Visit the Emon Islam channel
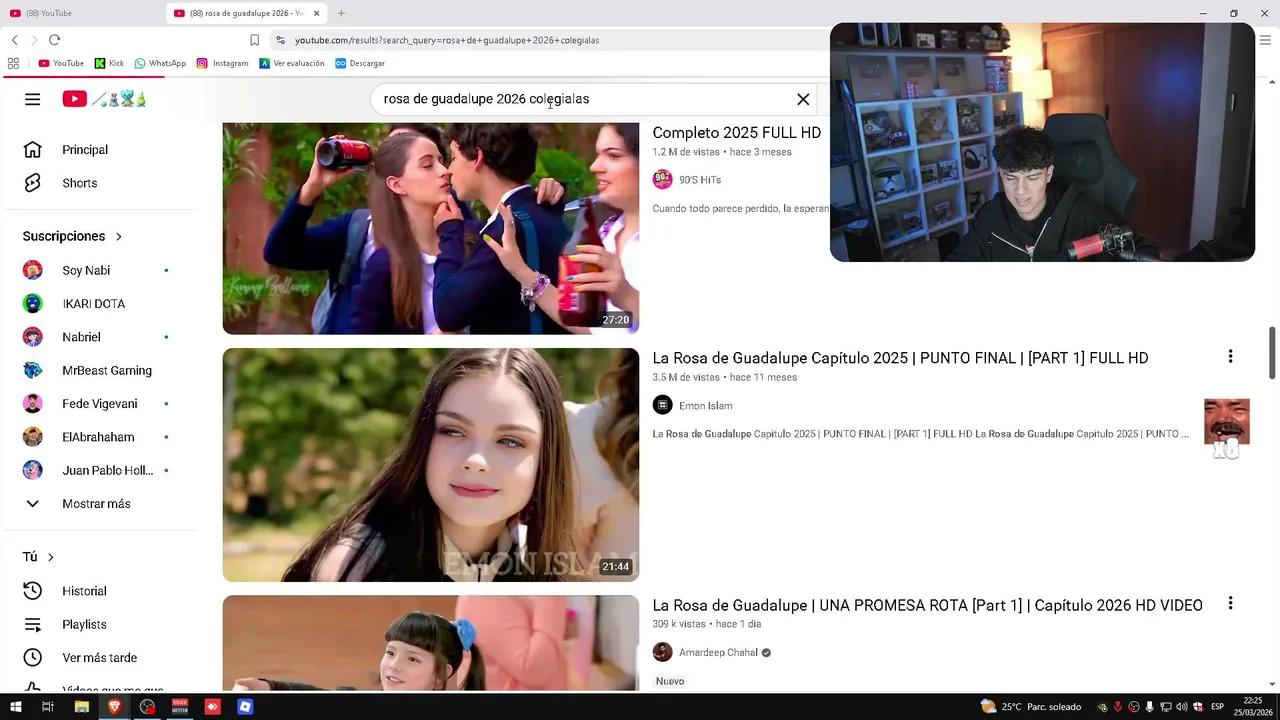The width and height of the screenshot is (1280, 720). tap(706, 406)
